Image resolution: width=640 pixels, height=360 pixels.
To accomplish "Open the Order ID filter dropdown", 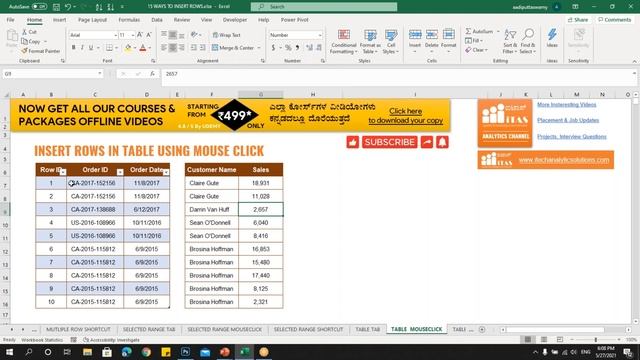I will point(120,172).
